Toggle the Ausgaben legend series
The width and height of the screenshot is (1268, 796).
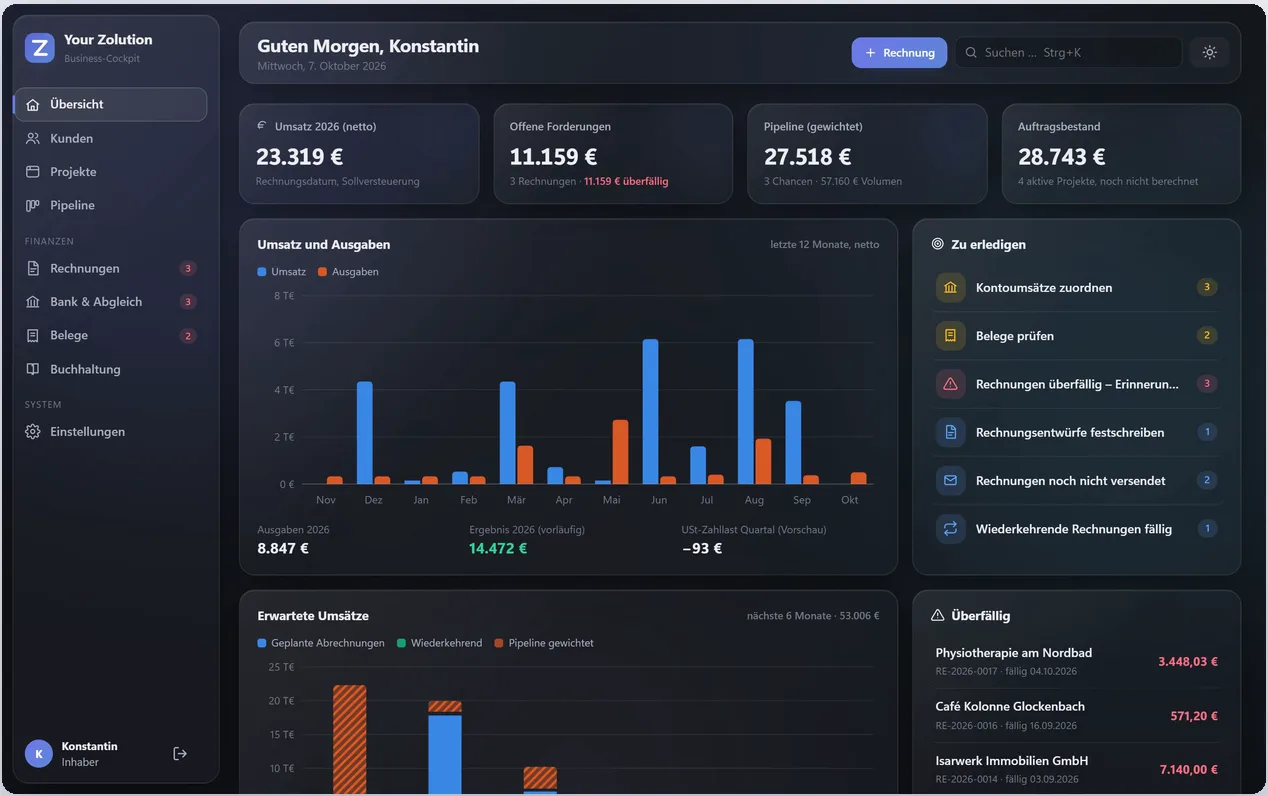[348, 272]
